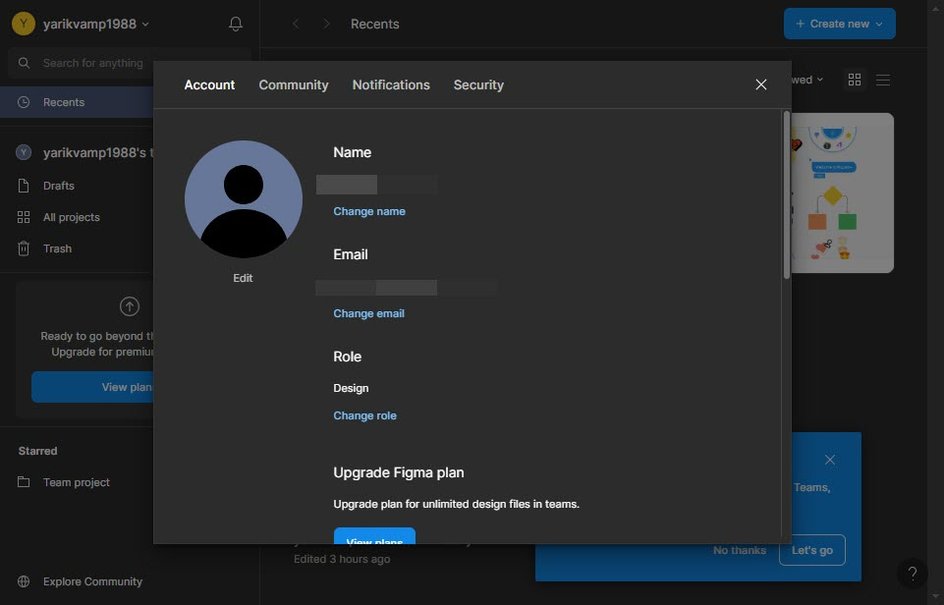
Task: Click the profile picture avatar
Action: coord(243,199)
